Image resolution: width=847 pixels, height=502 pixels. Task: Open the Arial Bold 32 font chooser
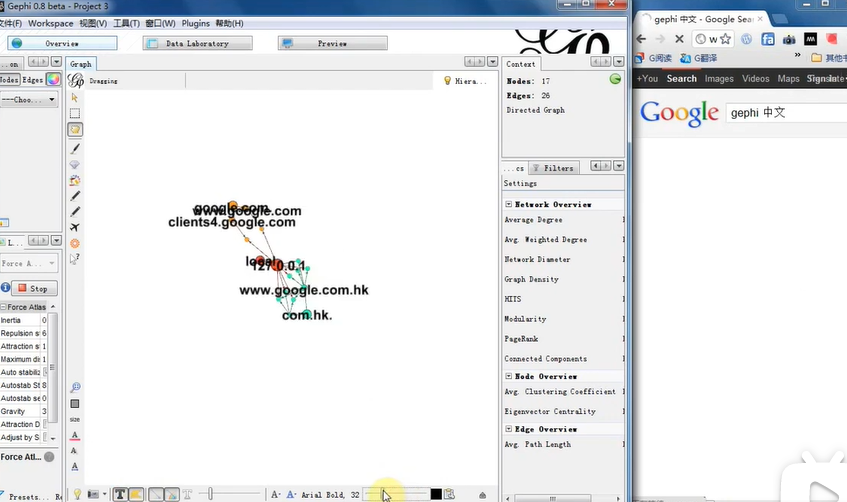click(x=330, y=495)
